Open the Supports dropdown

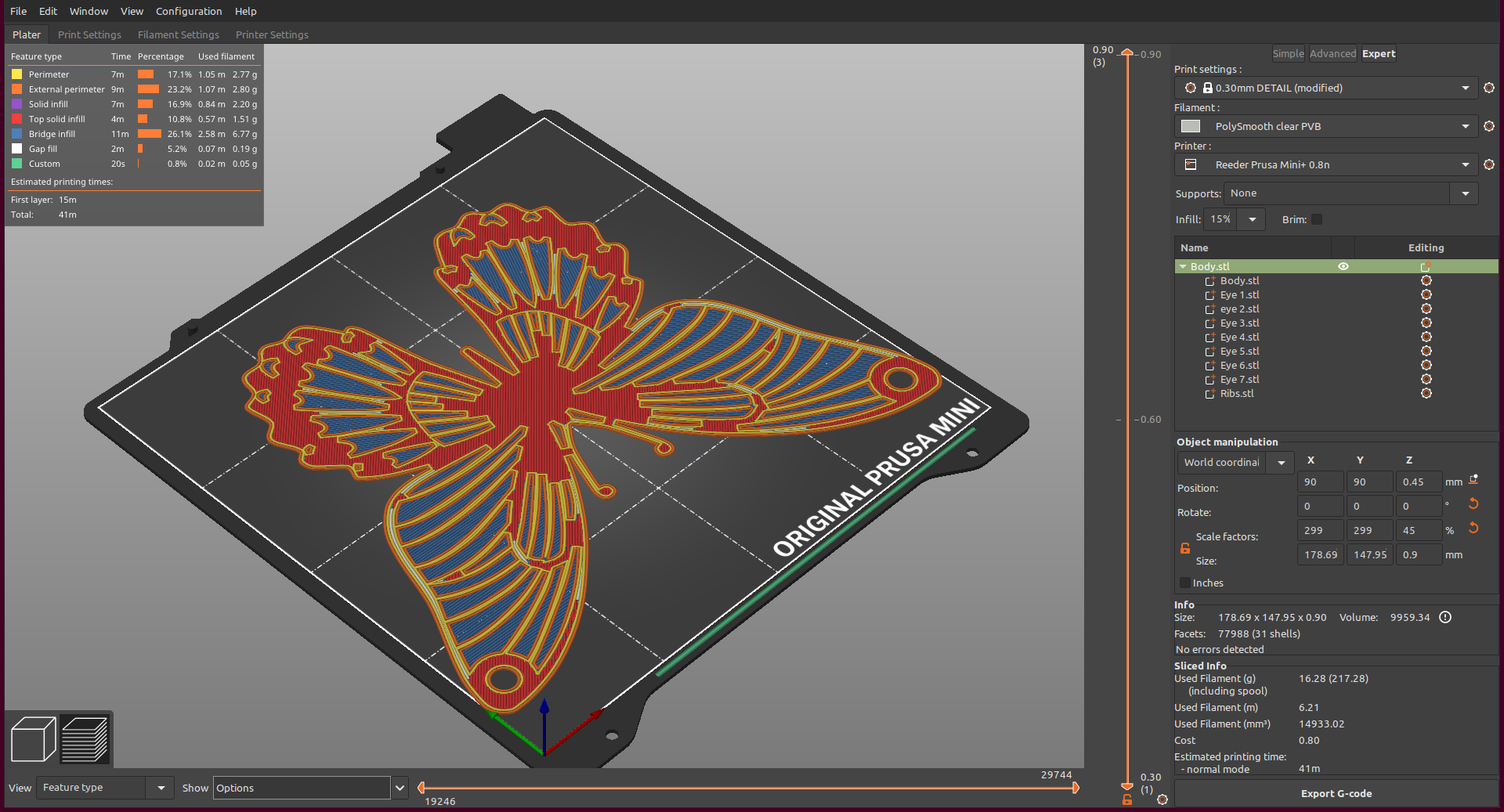[1463, 193]
